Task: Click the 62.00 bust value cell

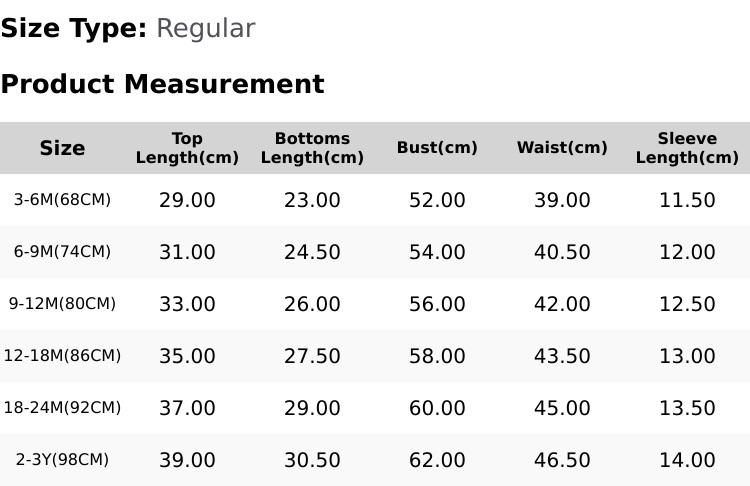Action: [437, 461]
